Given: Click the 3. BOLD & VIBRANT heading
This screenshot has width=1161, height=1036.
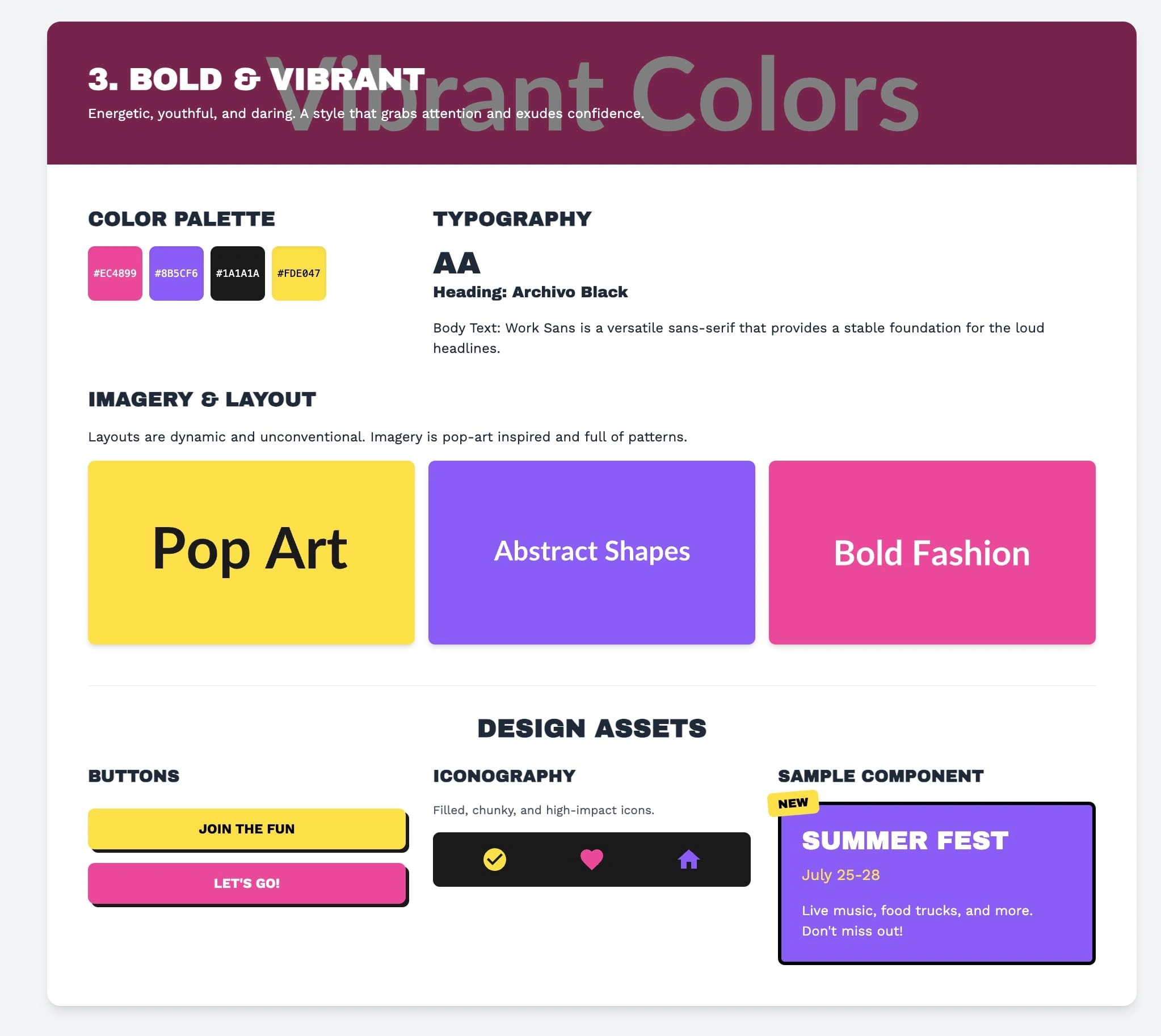Looking at the screenshot, I should point(256,79).
